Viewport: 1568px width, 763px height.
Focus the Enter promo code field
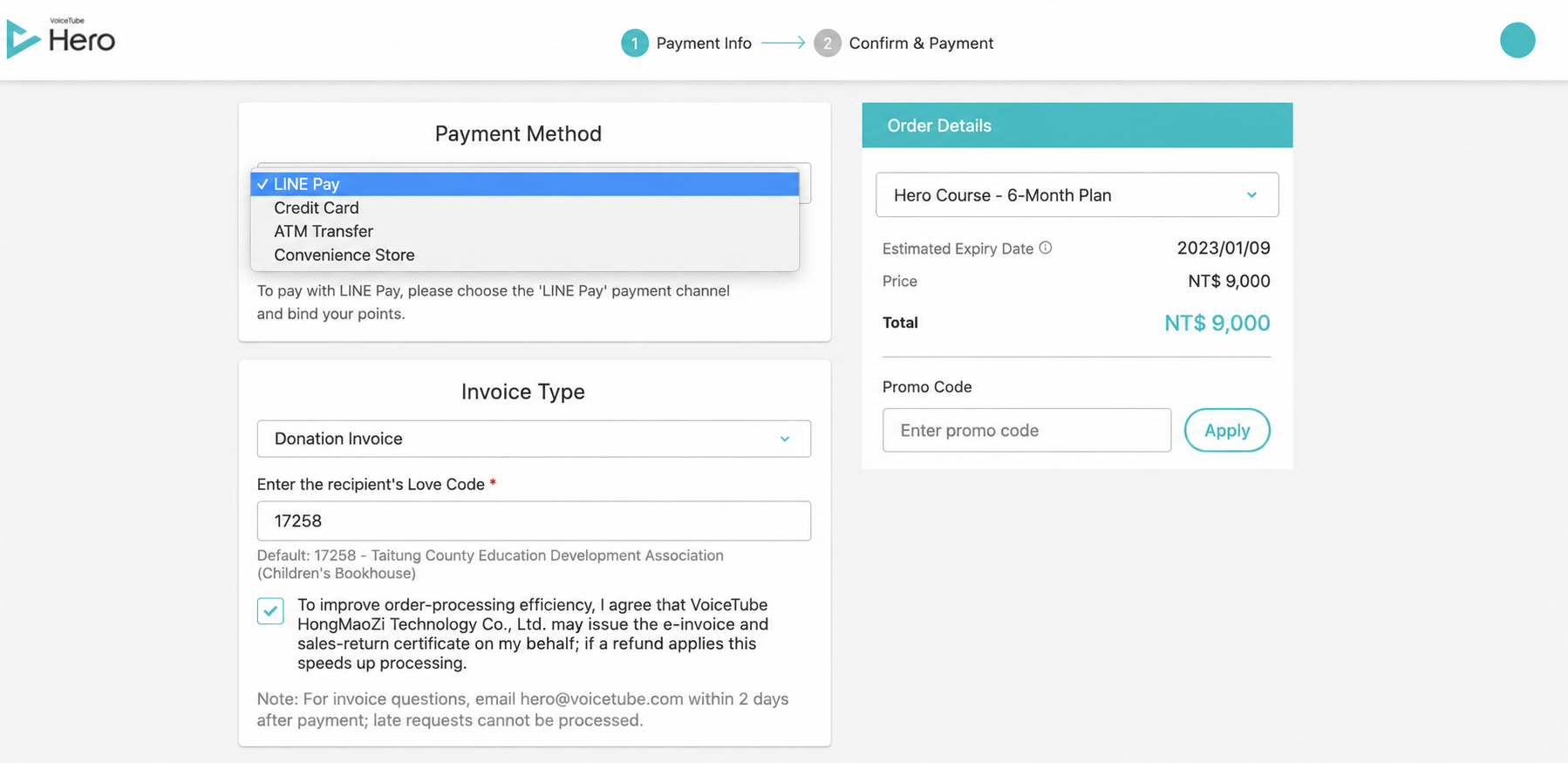tap(1026, 430)
